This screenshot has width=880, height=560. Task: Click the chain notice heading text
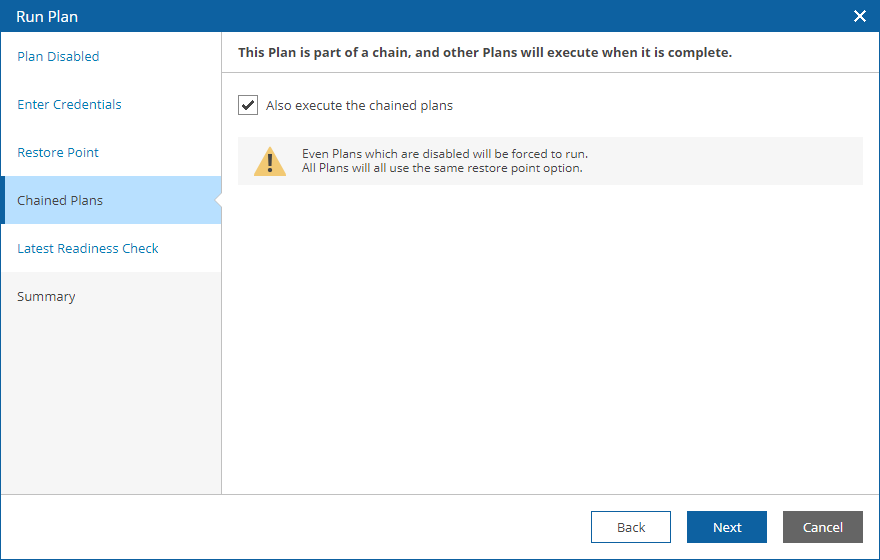(485, 52)
